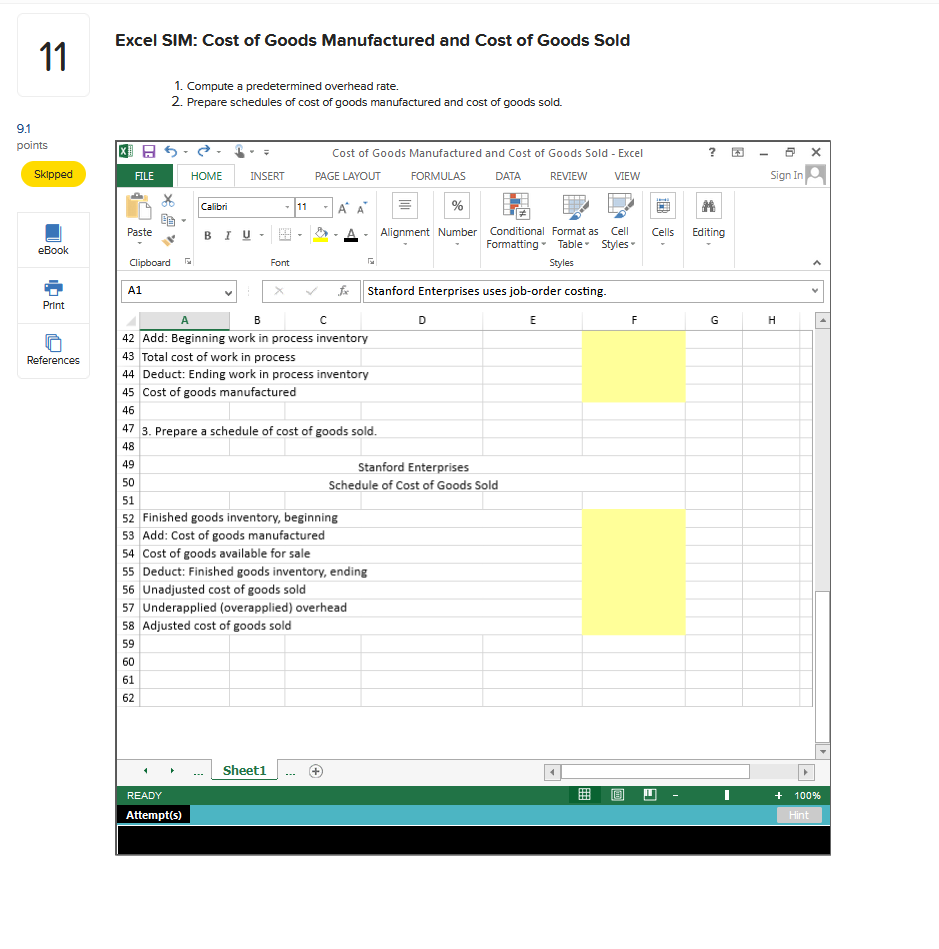Add a new sheet with plus icon
This screenshot has width=939, height=949.
coord(315,771)
